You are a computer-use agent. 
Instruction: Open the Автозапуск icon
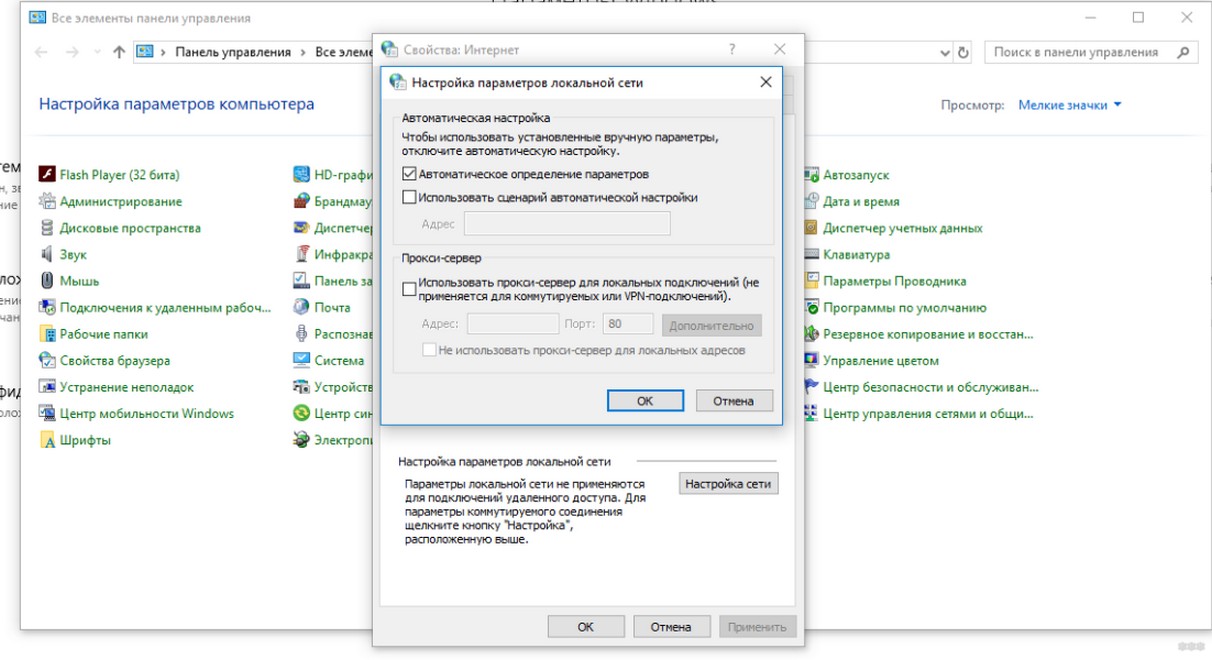click(811, 175)
